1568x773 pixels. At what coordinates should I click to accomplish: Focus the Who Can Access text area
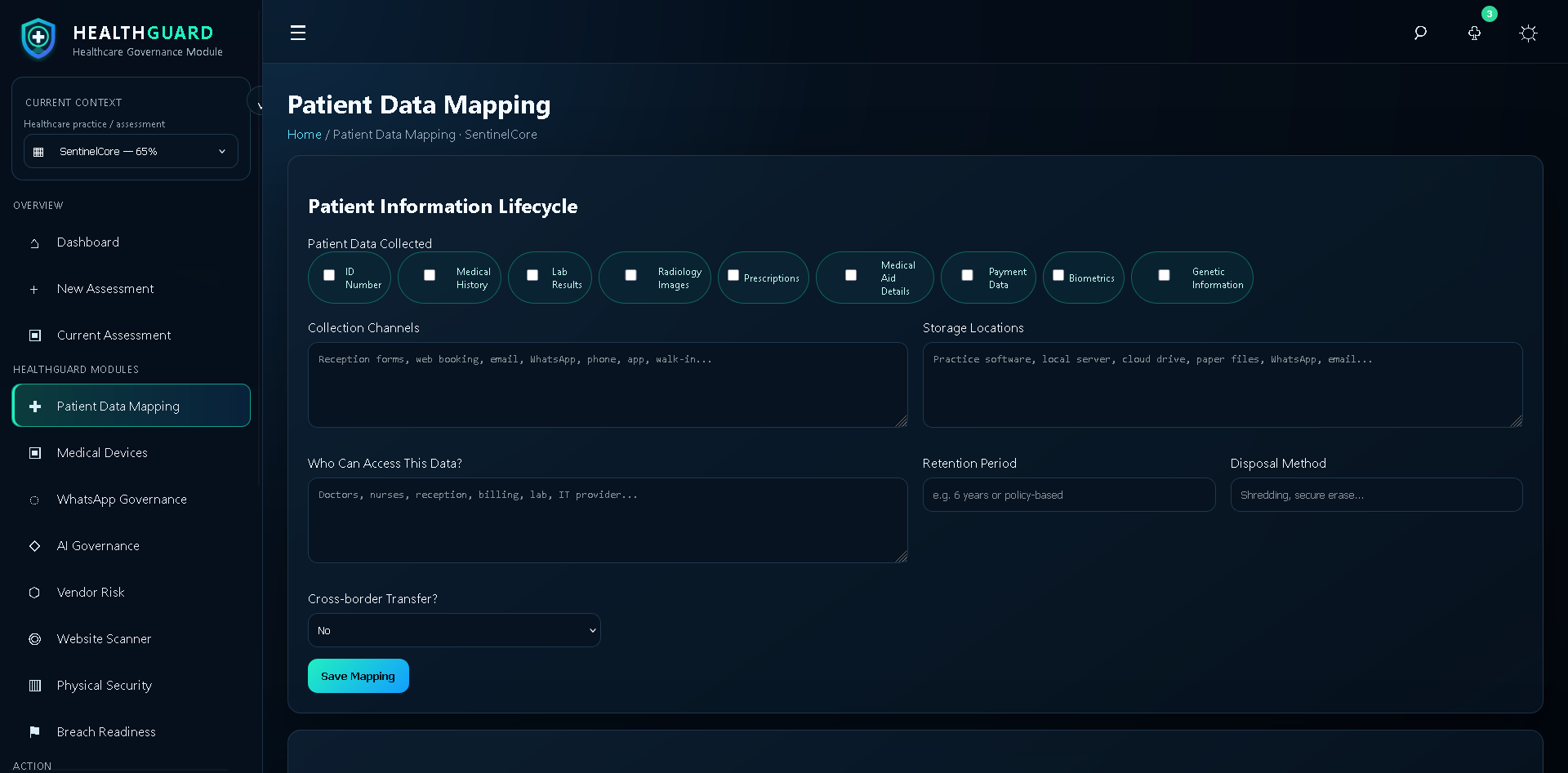click(608, 520)
